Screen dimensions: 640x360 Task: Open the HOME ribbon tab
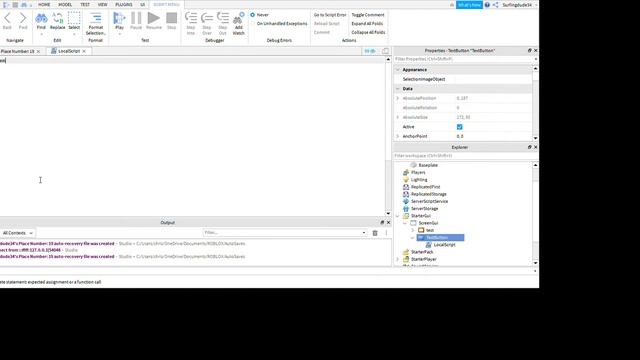(x=44, y=4)
